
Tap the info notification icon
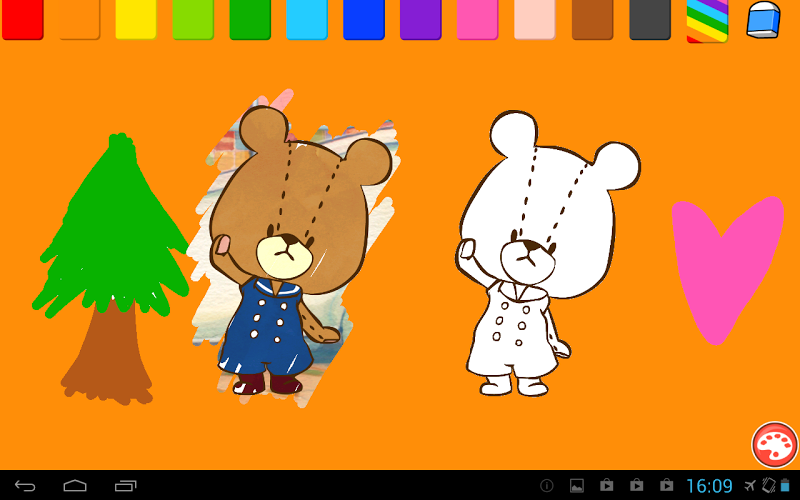[546, 486]
